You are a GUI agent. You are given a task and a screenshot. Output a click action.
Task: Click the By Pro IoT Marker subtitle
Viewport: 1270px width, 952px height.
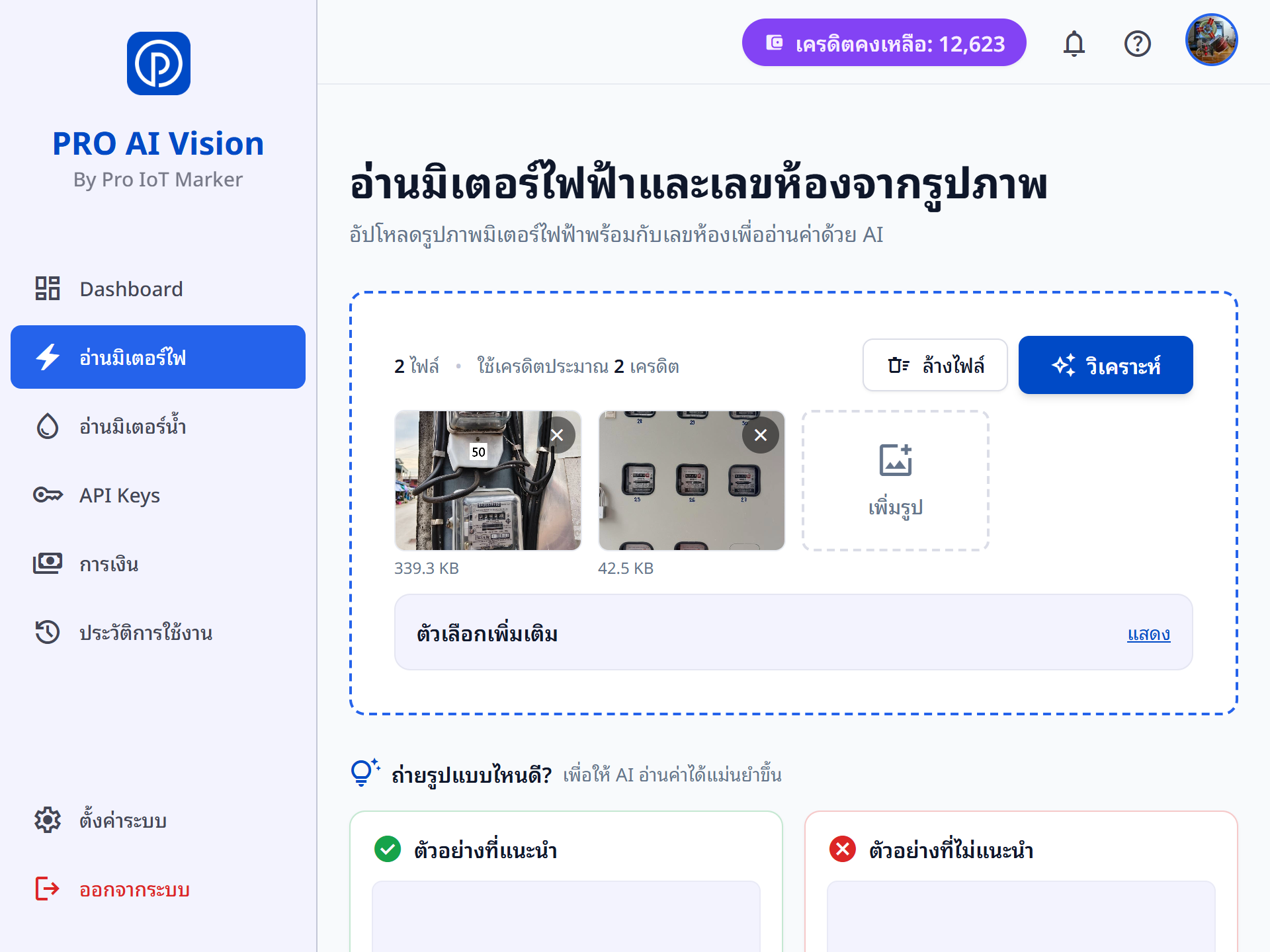tap(158, 180)
